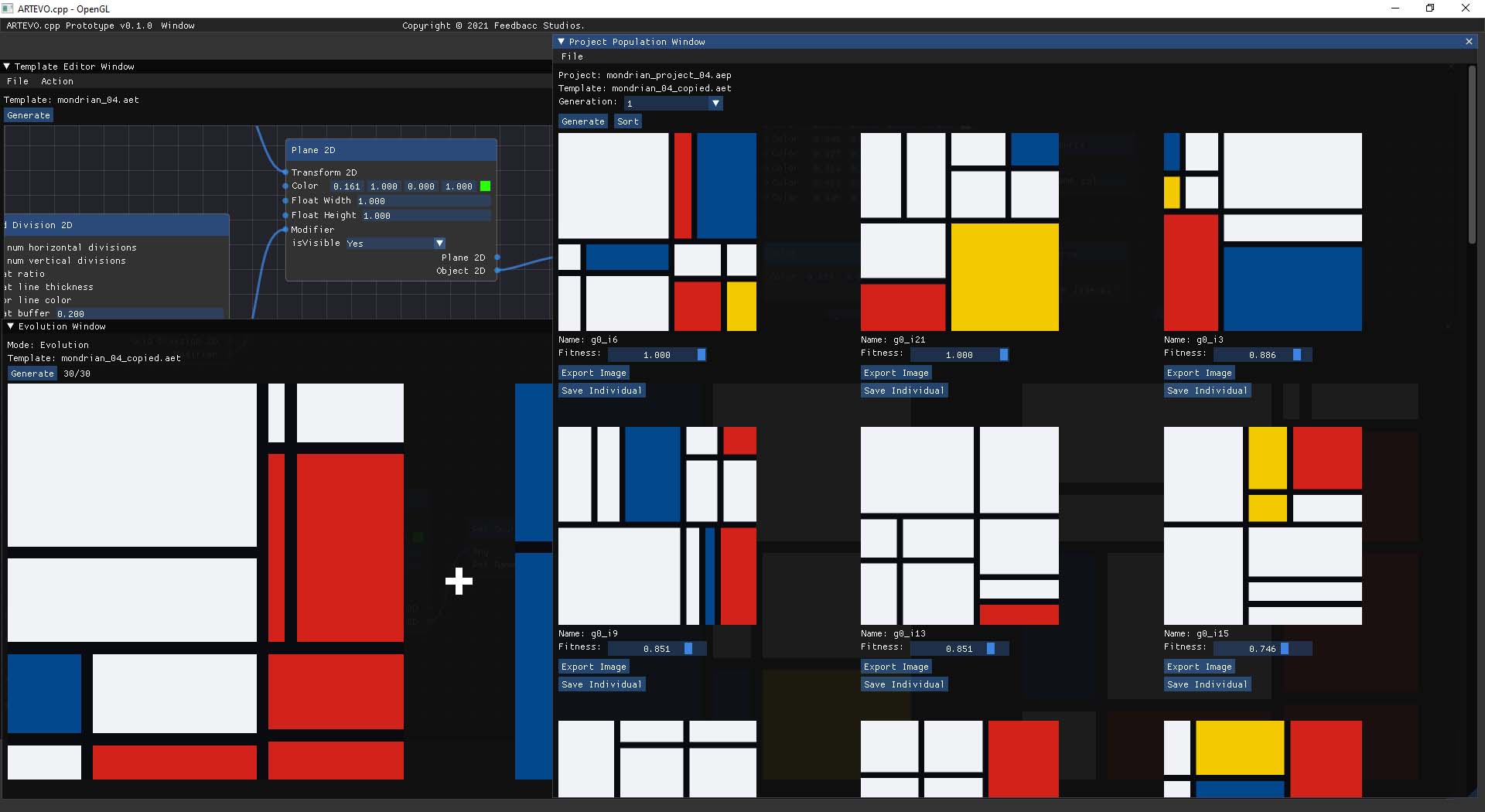Select the g0_i21 artwork thumbnail
Image resolution: width=1485 pixels, height=812 pixels.
[960, 232]
